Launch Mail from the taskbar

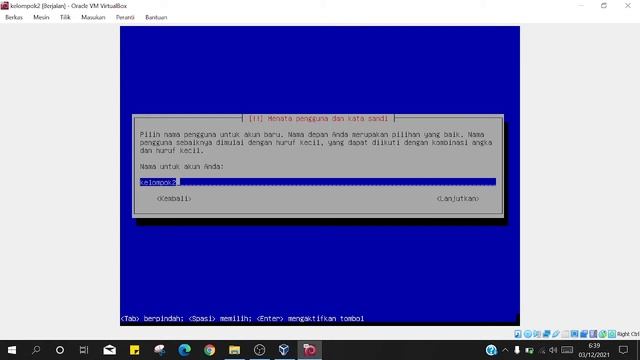(x=109, y=350)
